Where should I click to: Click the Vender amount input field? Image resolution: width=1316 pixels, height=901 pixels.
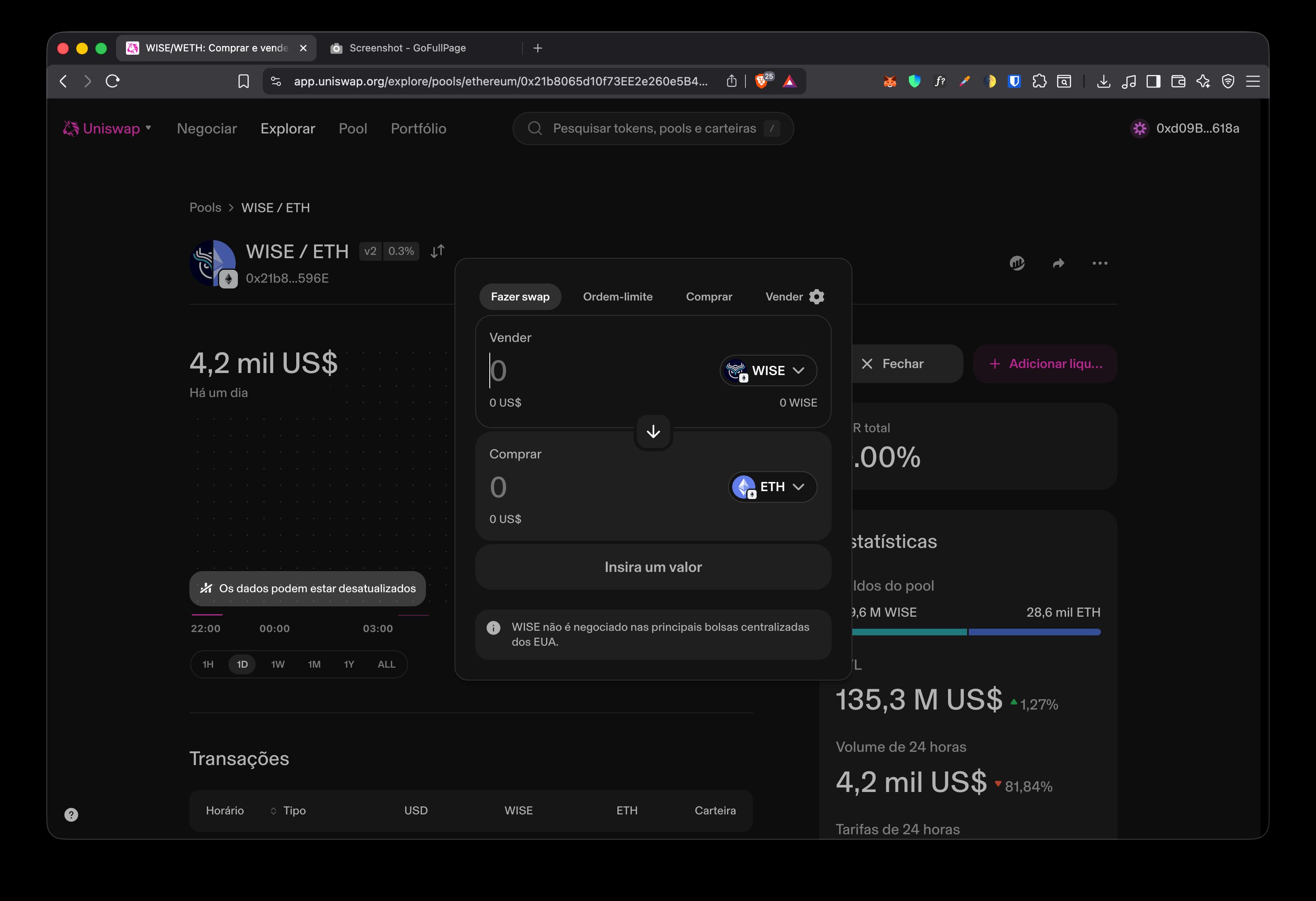pyautogui.click(x=600, y=371)
